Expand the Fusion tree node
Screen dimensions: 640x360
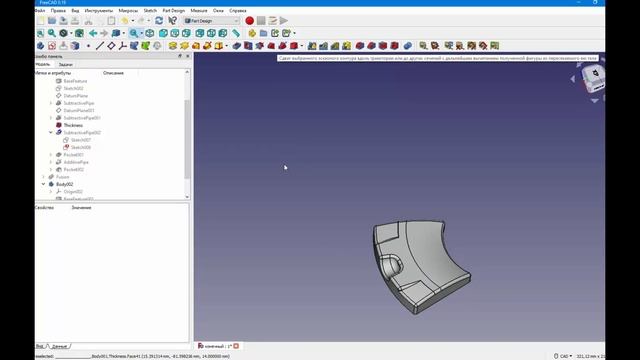pos(43,177)
